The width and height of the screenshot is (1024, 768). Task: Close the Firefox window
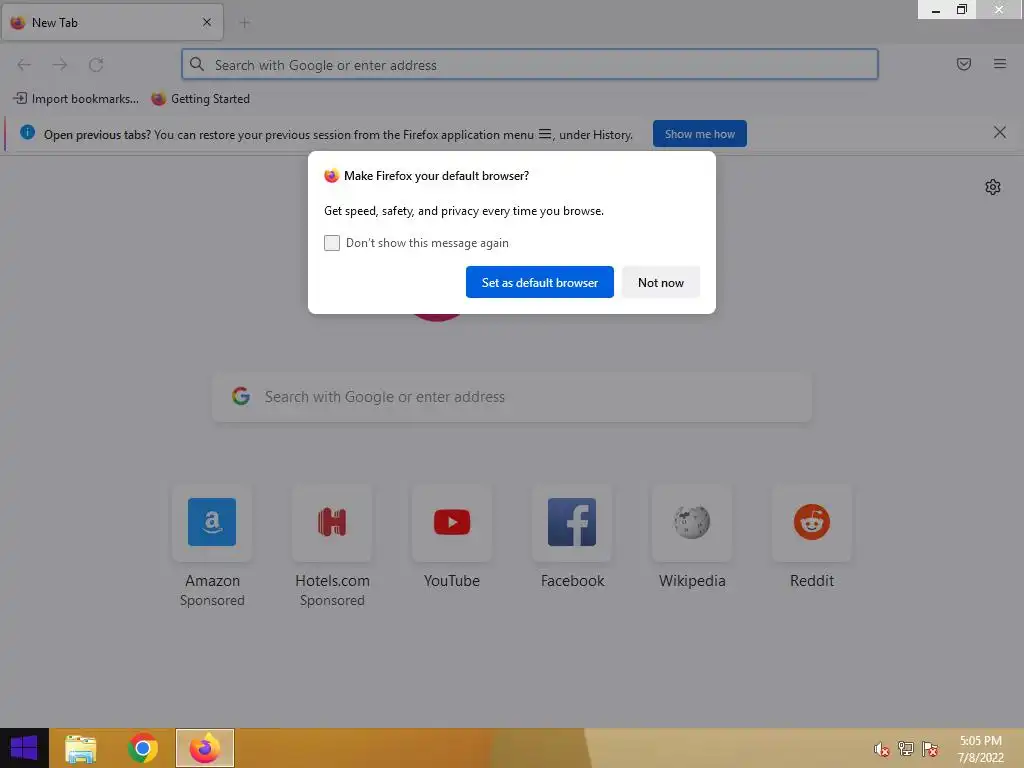999,10
